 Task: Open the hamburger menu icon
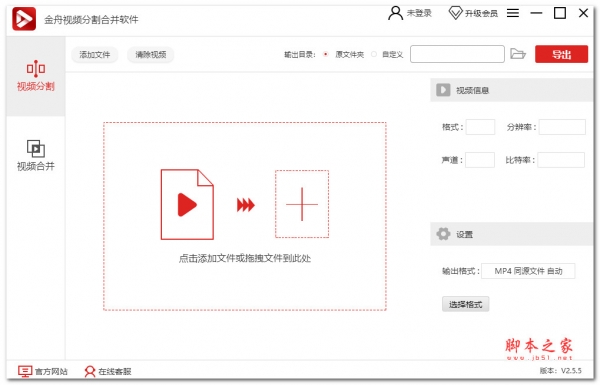coord(513,13)
